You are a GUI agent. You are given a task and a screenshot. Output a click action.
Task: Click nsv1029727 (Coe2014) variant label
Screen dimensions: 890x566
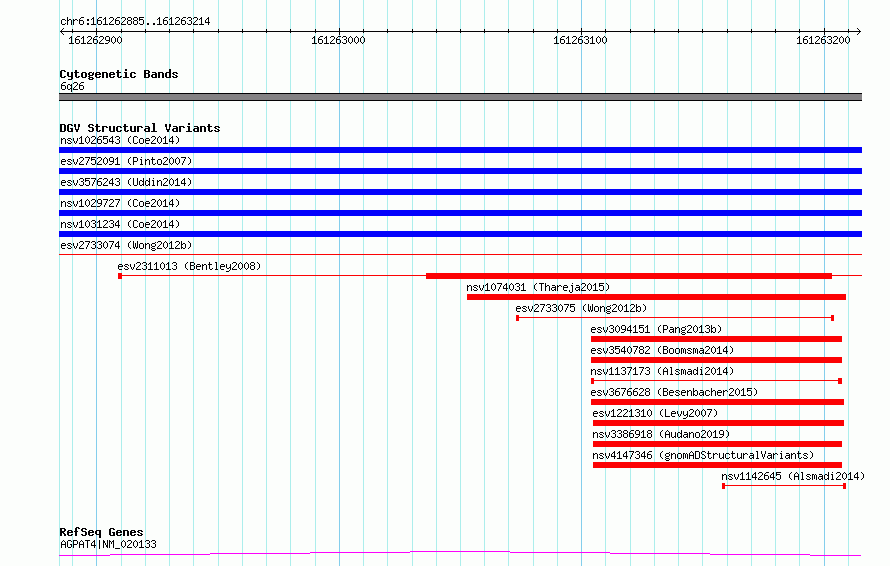click(120, 203)
